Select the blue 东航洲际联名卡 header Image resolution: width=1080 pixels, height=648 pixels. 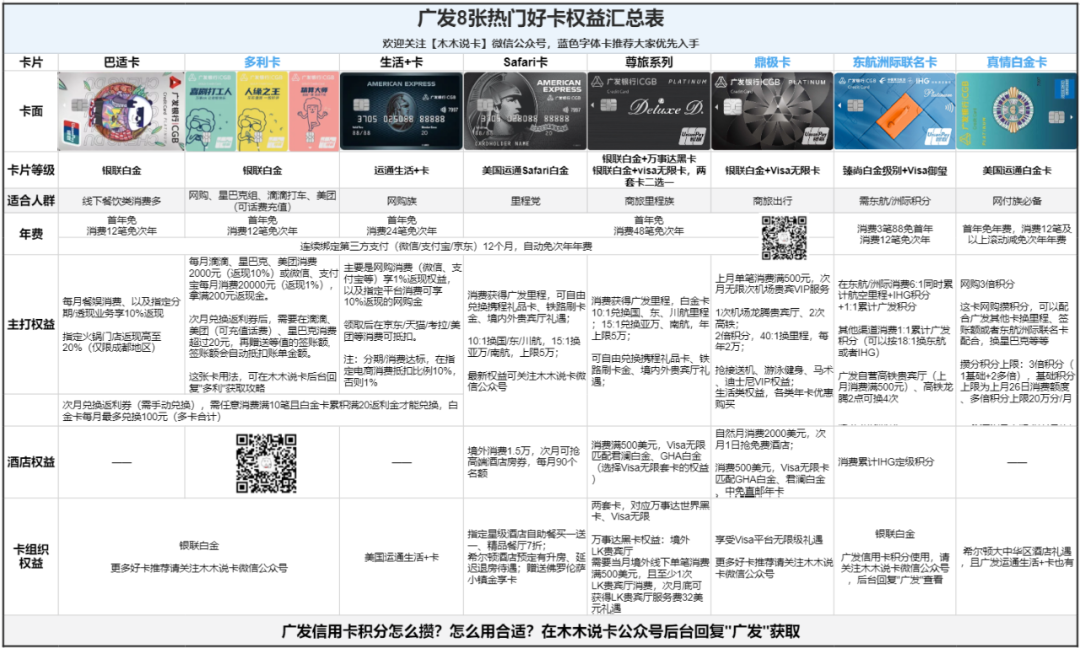click(895, 62)
